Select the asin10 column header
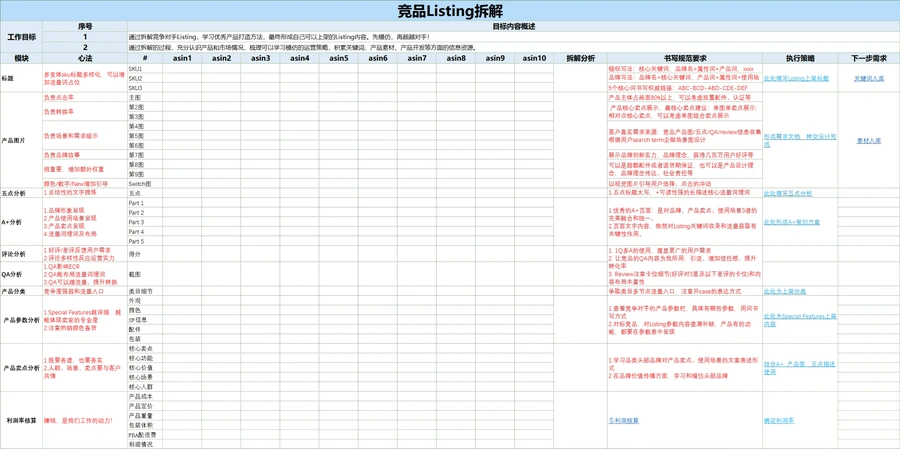Image resolution: width=900 pixels, height=449 pixels. (534, 58)
